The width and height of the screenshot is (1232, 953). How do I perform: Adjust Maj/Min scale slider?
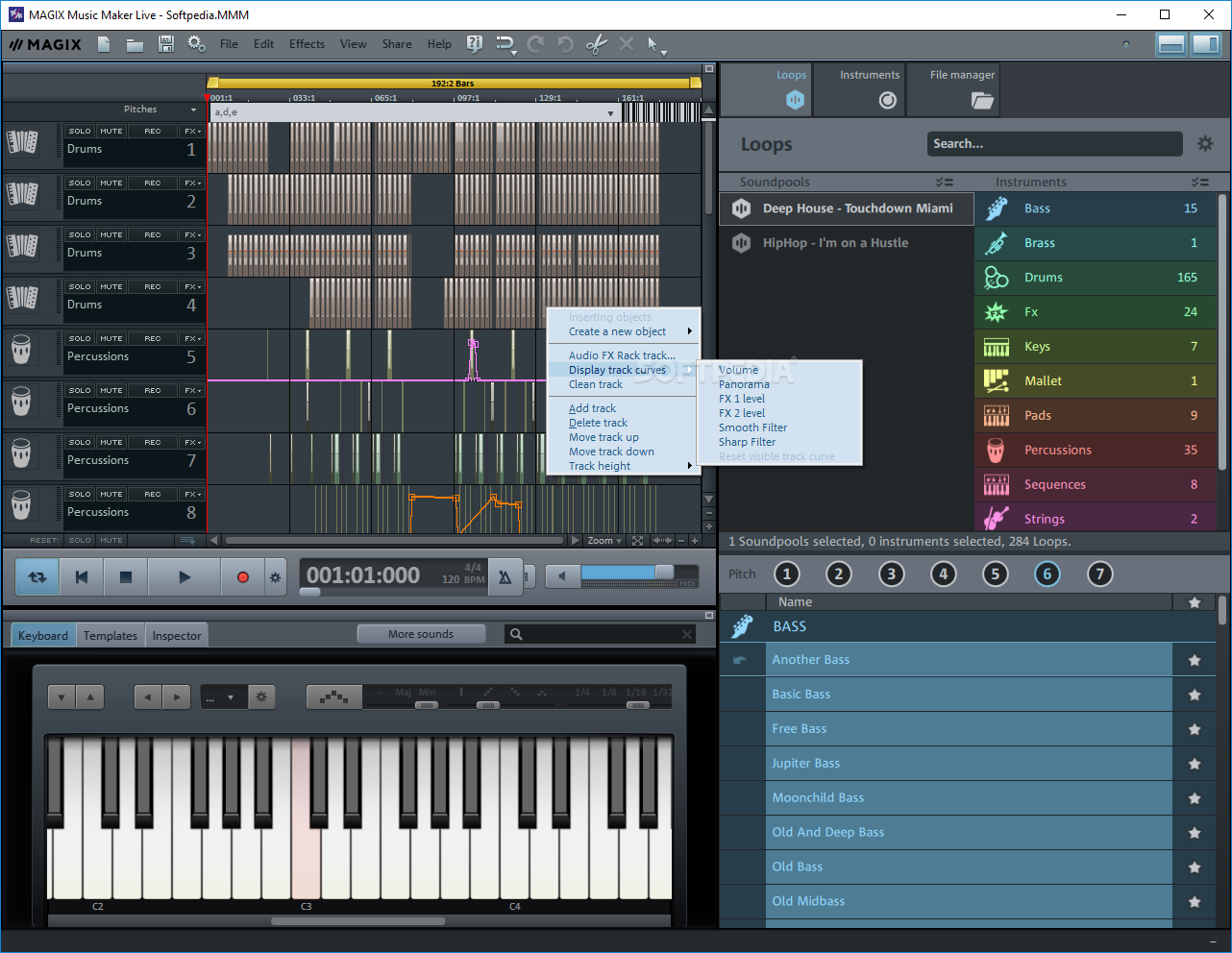[427, 705]
